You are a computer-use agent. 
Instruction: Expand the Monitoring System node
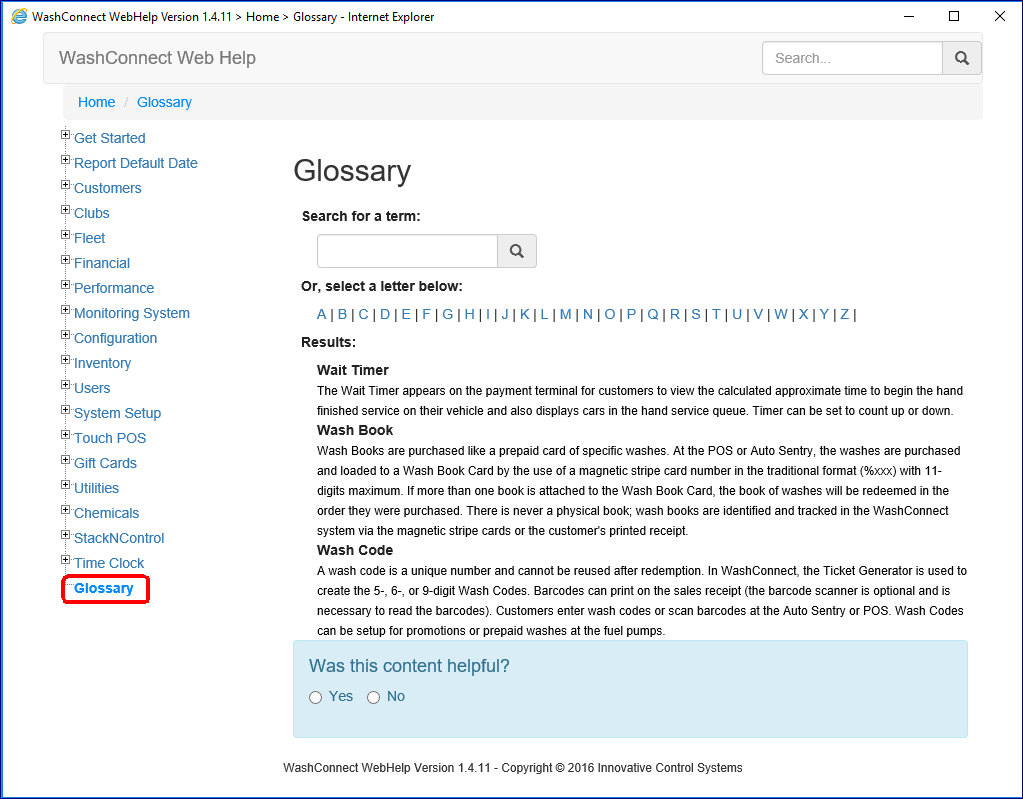tap(66, 310)
